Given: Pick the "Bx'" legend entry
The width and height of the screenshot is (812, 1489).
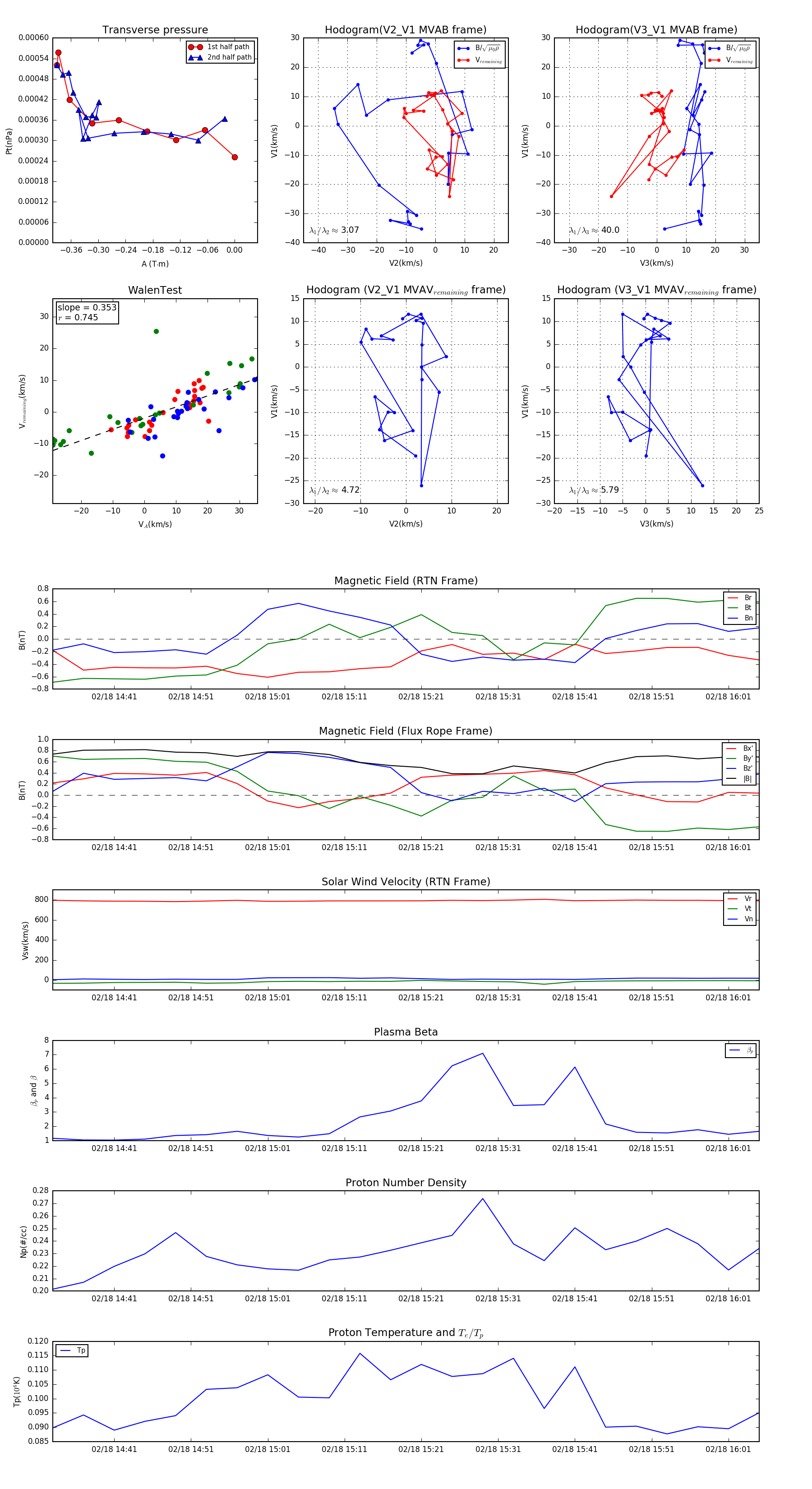Looking at the screenshot, I should click(740, 749).
